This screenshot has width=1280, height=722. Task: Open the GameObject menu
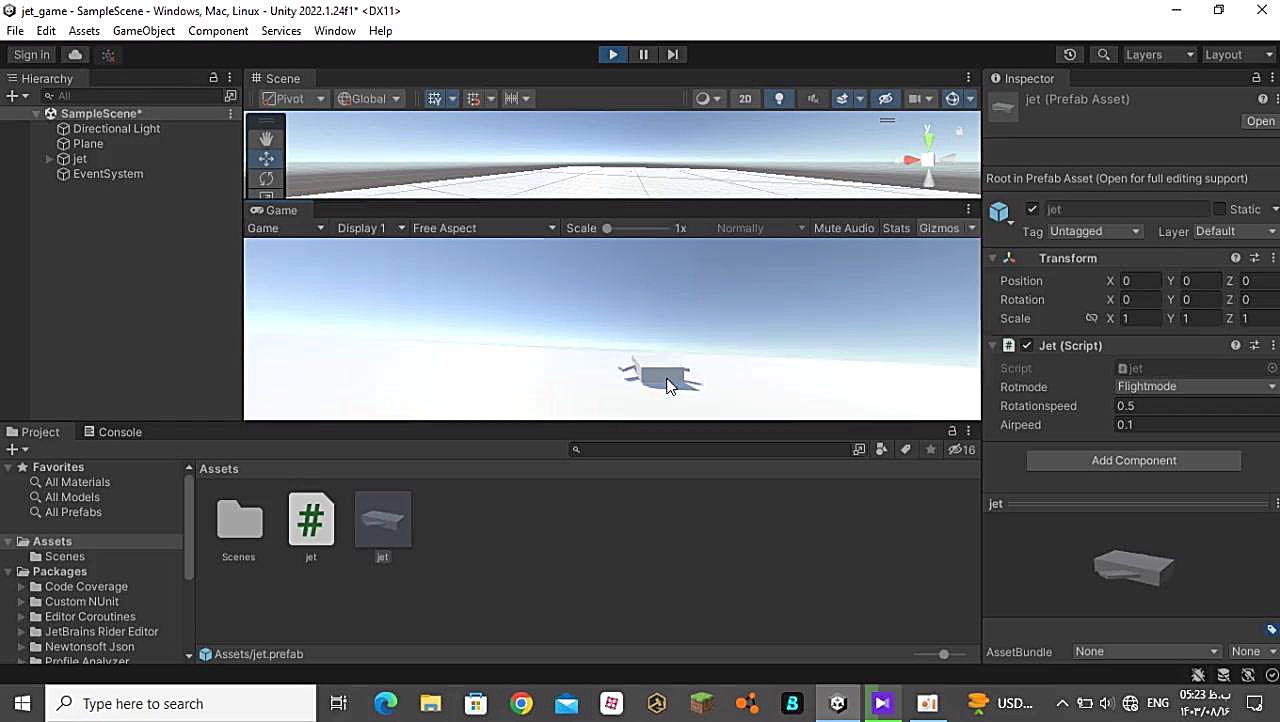144,31
